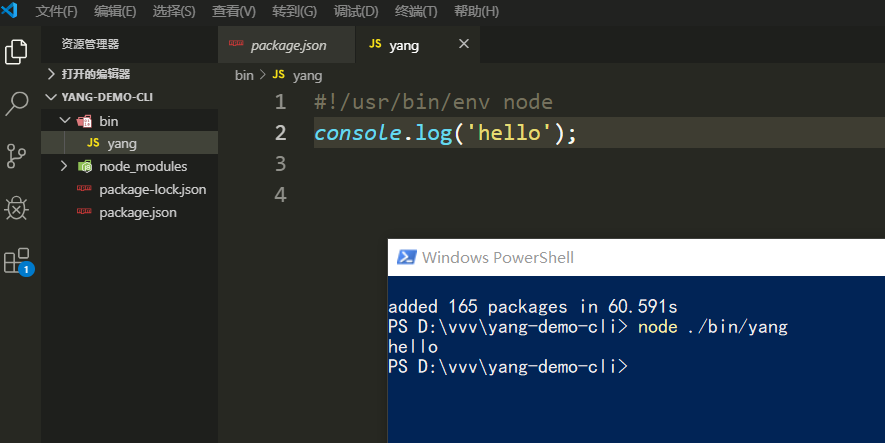This screenshot has width=885, height=443.
Task: Select the yang file in explorer
Action: coord(122,143)
